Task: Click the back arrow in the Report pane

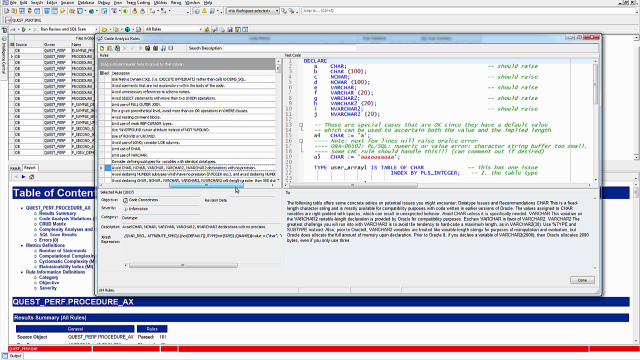Action: click(16, 177)
